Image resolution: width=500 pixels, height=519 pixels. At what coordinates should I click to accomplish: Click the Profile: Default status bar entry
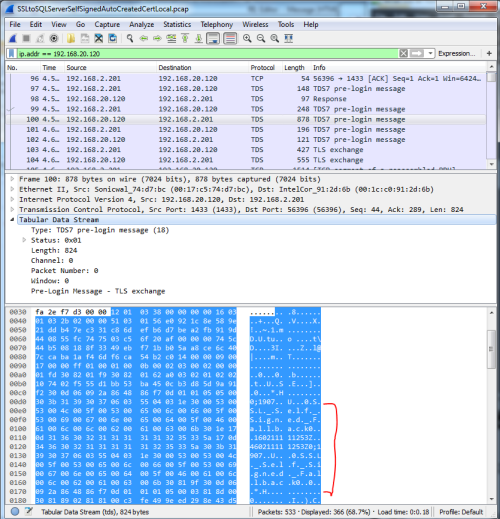tap(461, 512)
